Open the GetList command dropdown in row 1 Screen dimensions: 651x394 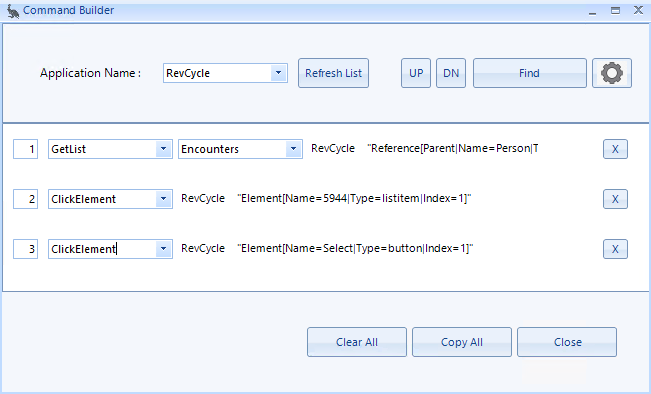click(x=164, y=149)
